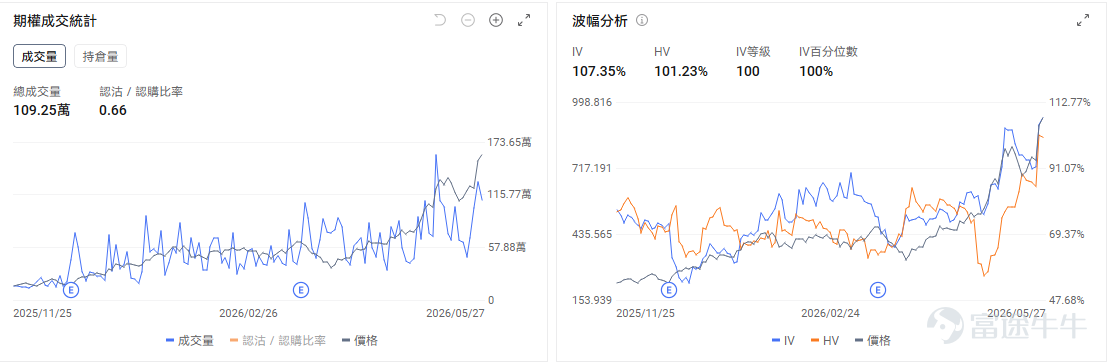Click the 91.07% axis label
The width and height of the screenshot is (1107, 362).
pos(1067,168)
